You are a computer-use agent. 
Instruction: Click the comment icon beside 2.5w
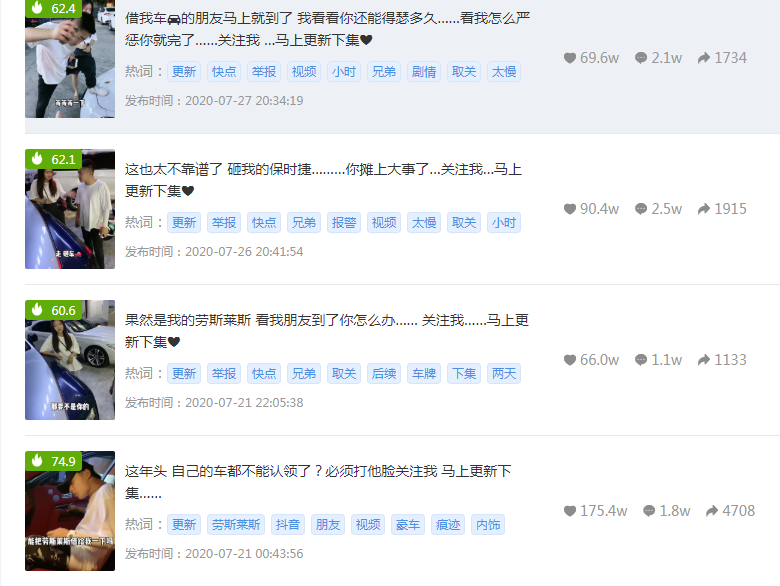(641, 209)
